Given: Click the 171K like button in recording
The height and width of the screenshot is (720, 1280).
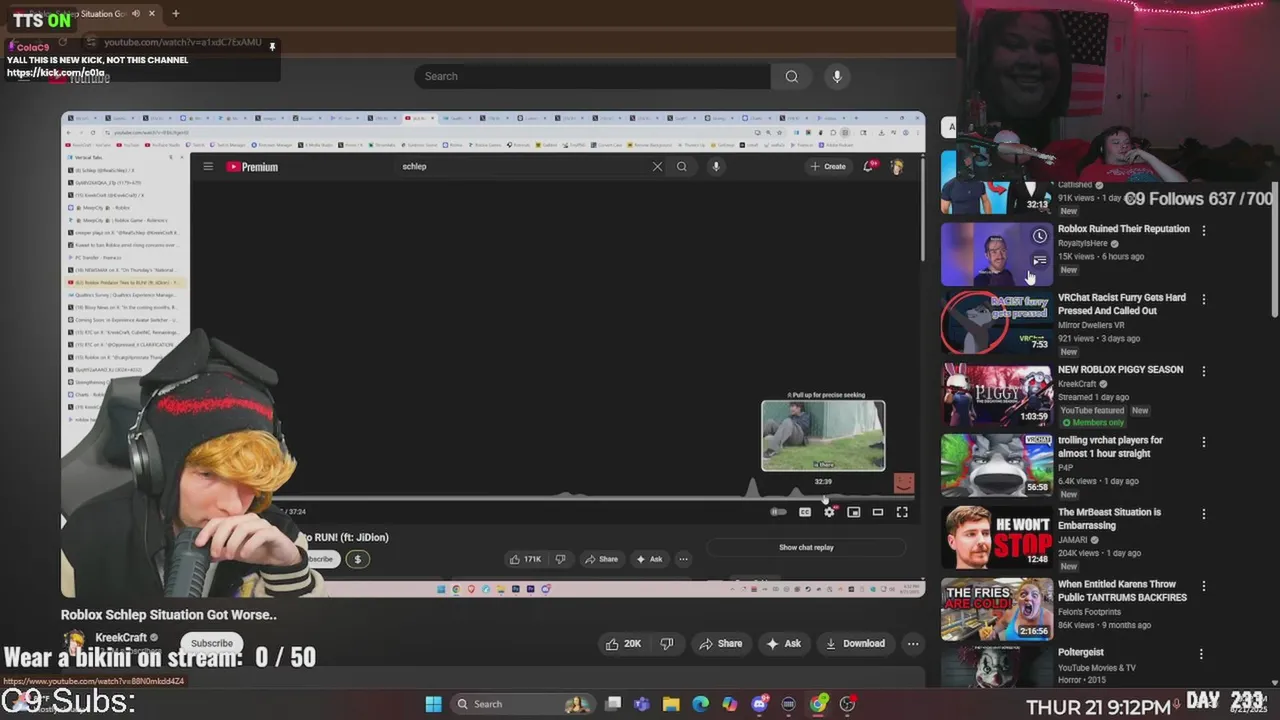Looking at the screenshot, I should [x=525, y=559].
